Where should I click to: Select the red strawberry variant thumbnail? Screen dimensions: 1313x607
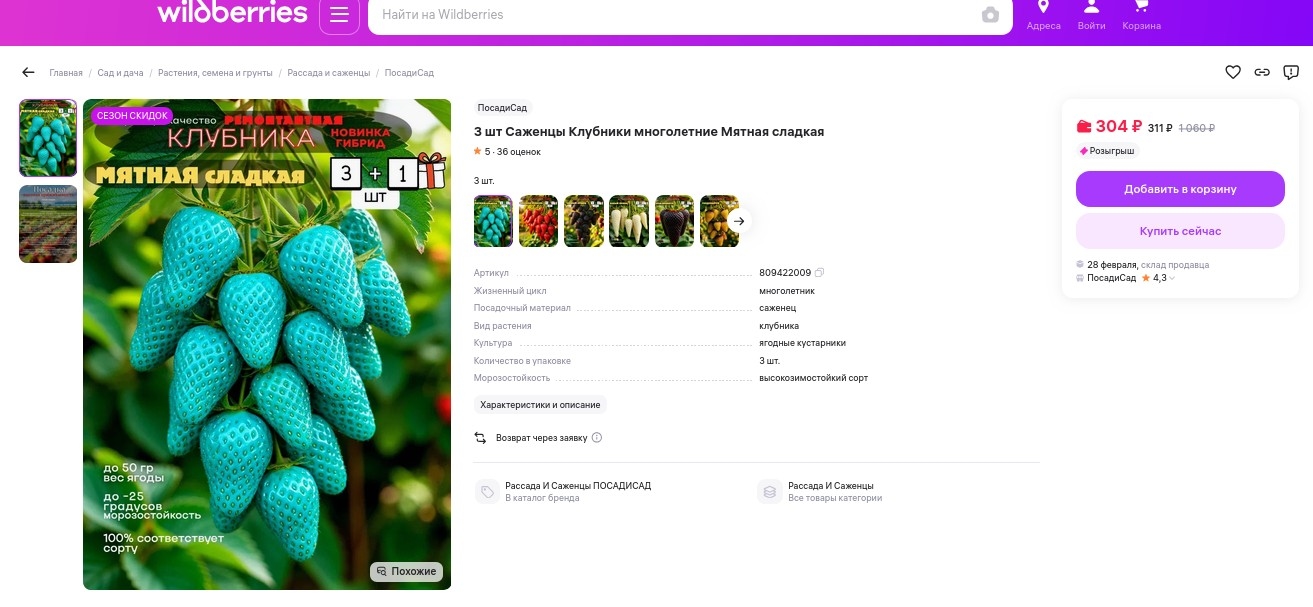(x=538, y=221)
